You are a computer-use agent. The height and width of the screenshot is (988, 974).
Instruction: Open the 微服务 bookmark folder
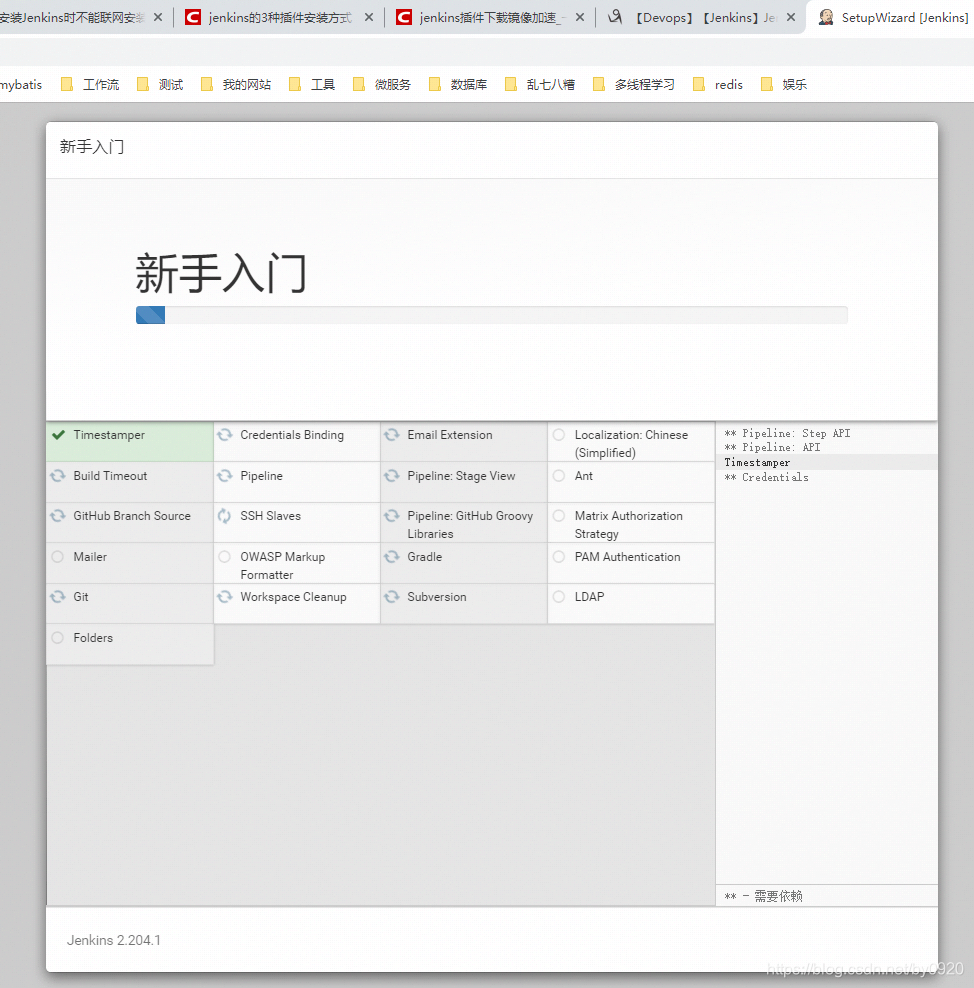tap(382, 84)
